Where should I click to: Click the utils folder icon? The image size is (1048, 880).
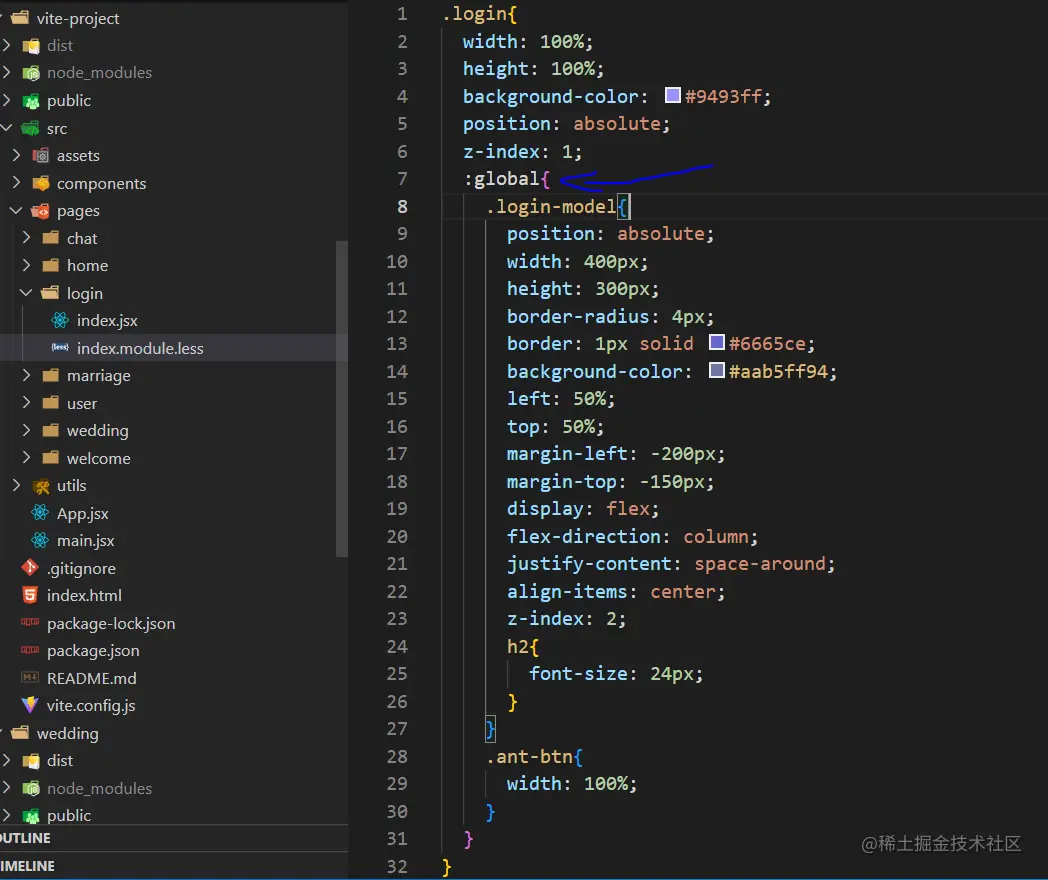(x=41, y=486)
